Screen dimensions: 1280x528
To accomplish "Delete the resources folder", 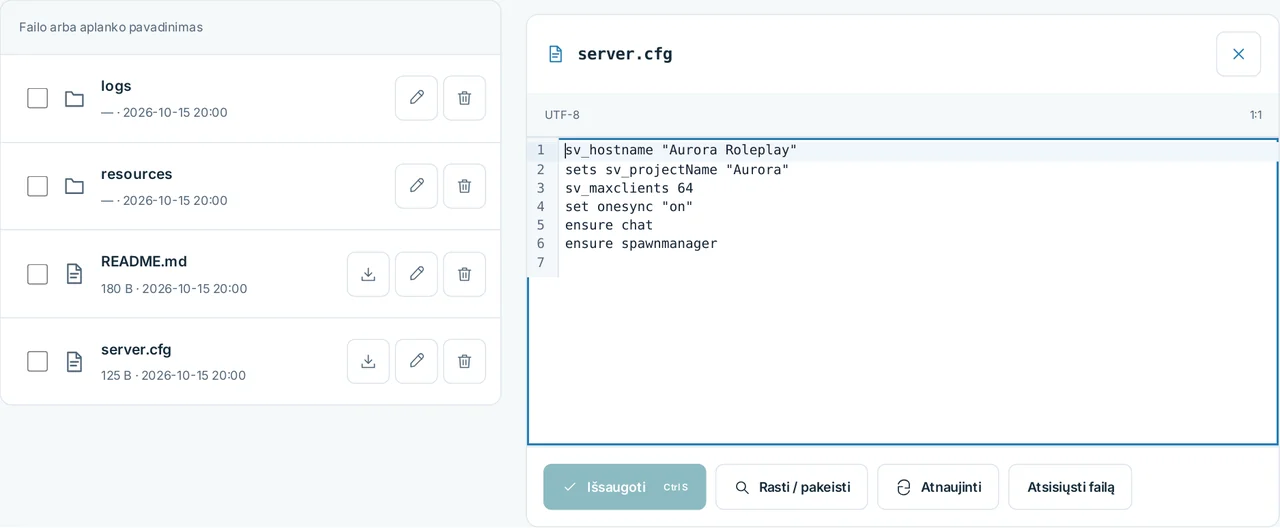I will click(464, 186).
